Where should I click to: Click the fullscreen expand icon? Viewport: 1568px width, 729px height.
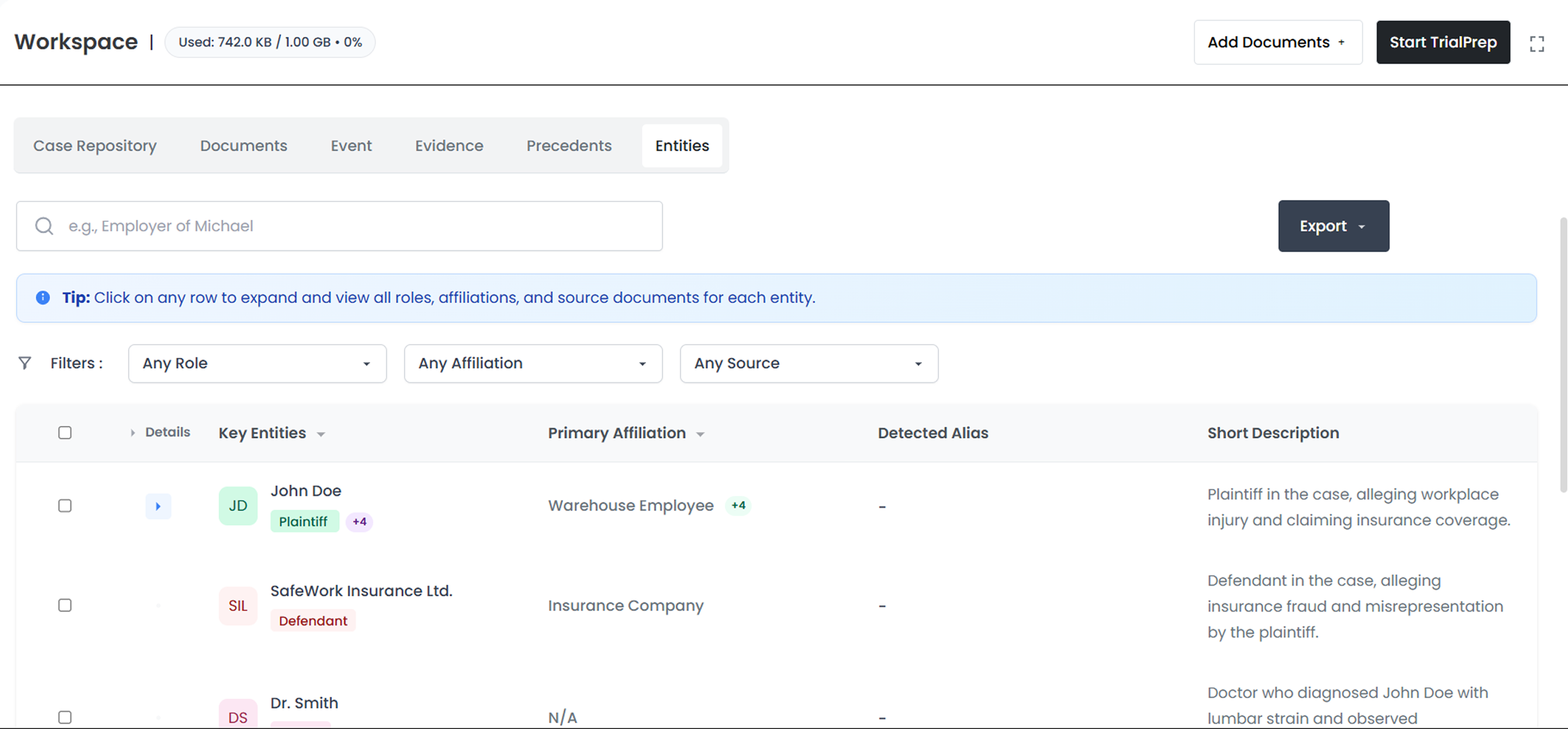pyautogui.click(x=1536, y=44)
